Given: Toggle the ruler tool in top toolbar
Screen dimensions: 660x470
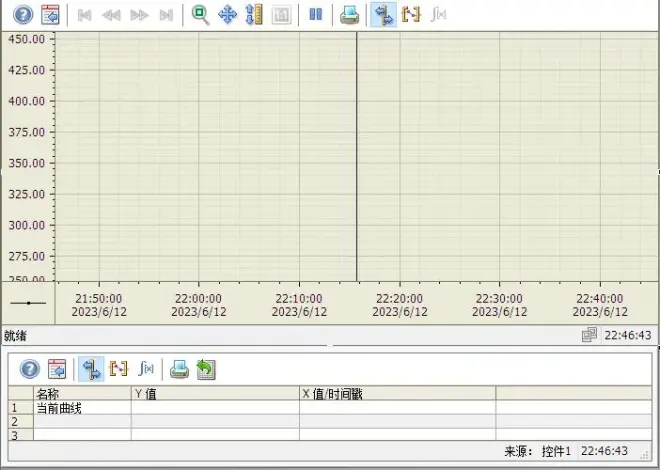Looking at the screenshot, I should click(384, 15).
